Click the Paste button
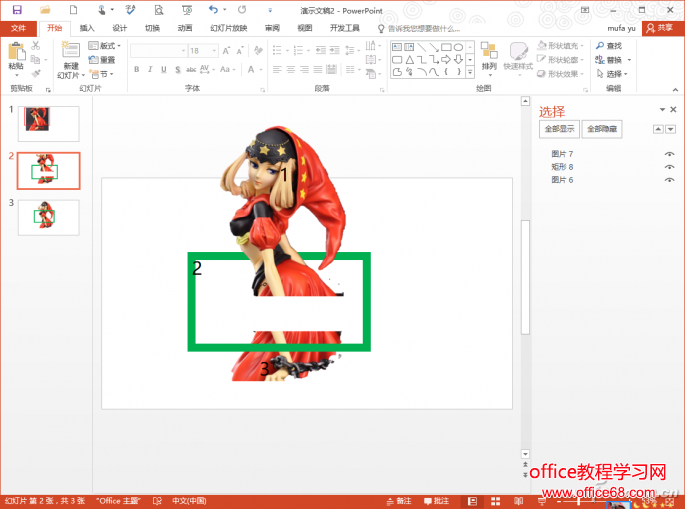Screen dimensions: 685x509 pos(16,58)
